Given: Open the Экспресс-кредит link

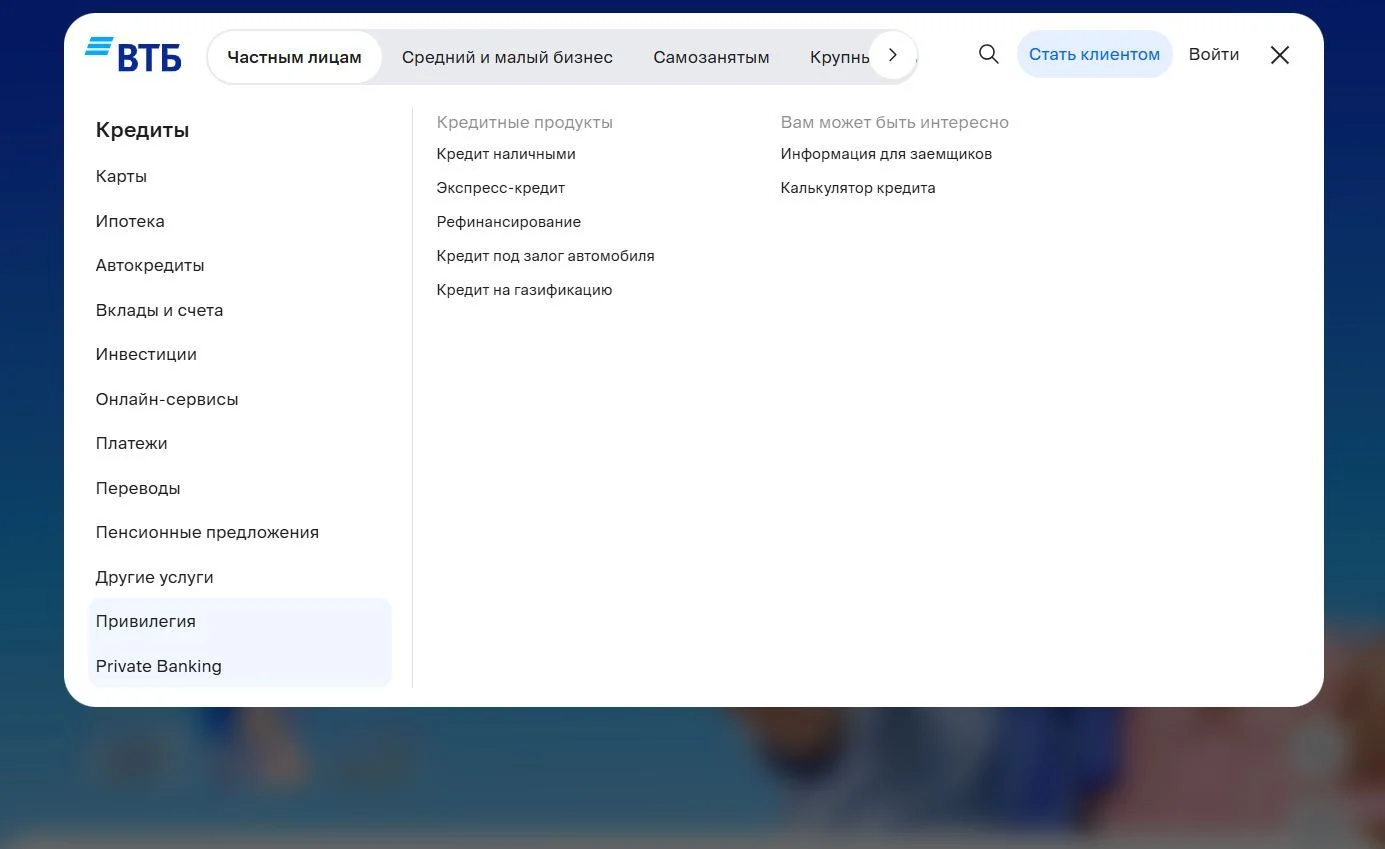Looking at the screenshot, I should click(x=501, y=188).
